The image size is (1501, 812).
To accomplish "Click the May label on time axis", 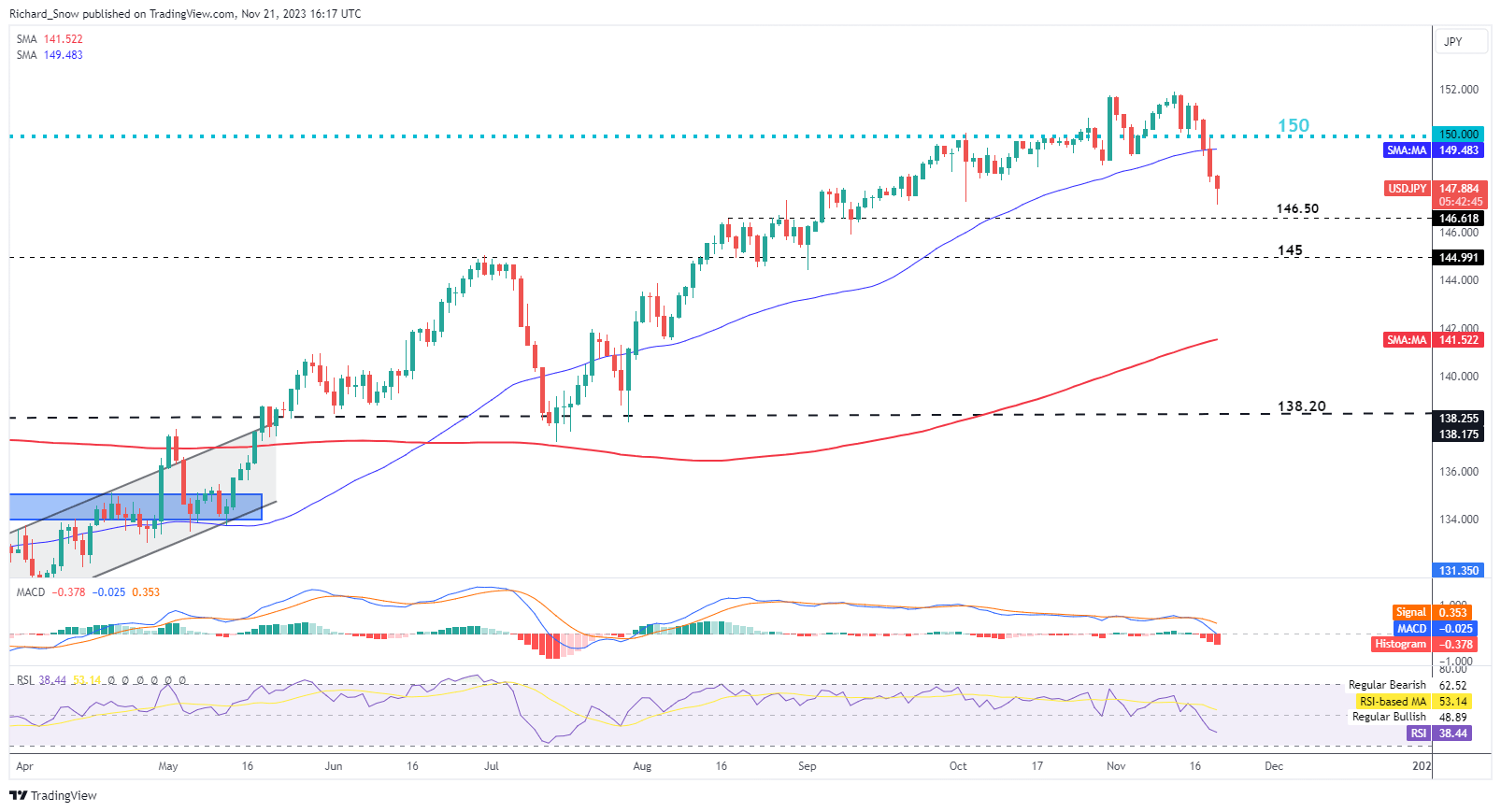I will click(x=168, y=766).
